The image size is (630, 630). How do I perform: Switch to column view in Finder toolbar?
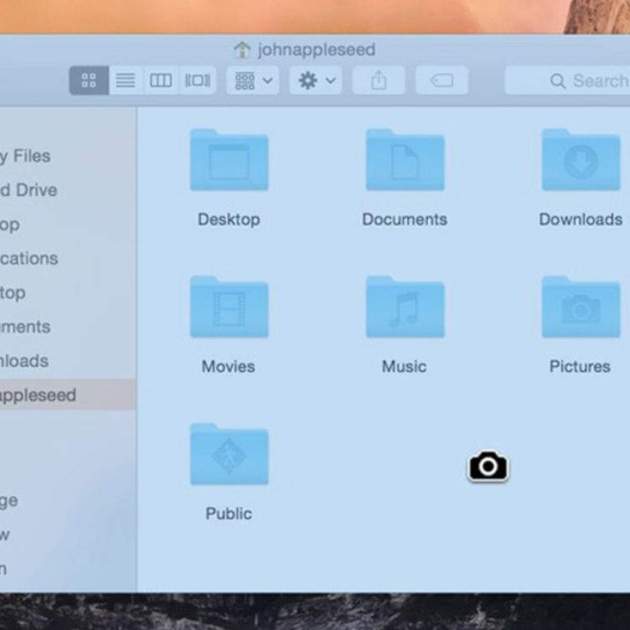(161, 81)
